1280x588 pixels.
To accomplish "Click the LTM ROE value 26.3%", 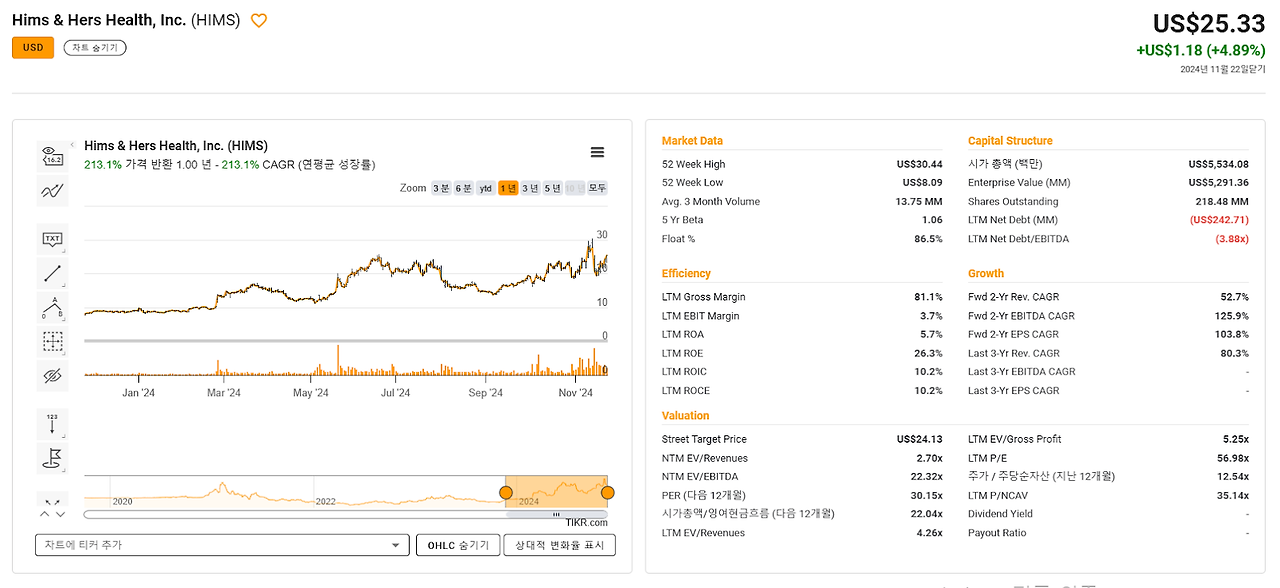I will click(928, 353).
